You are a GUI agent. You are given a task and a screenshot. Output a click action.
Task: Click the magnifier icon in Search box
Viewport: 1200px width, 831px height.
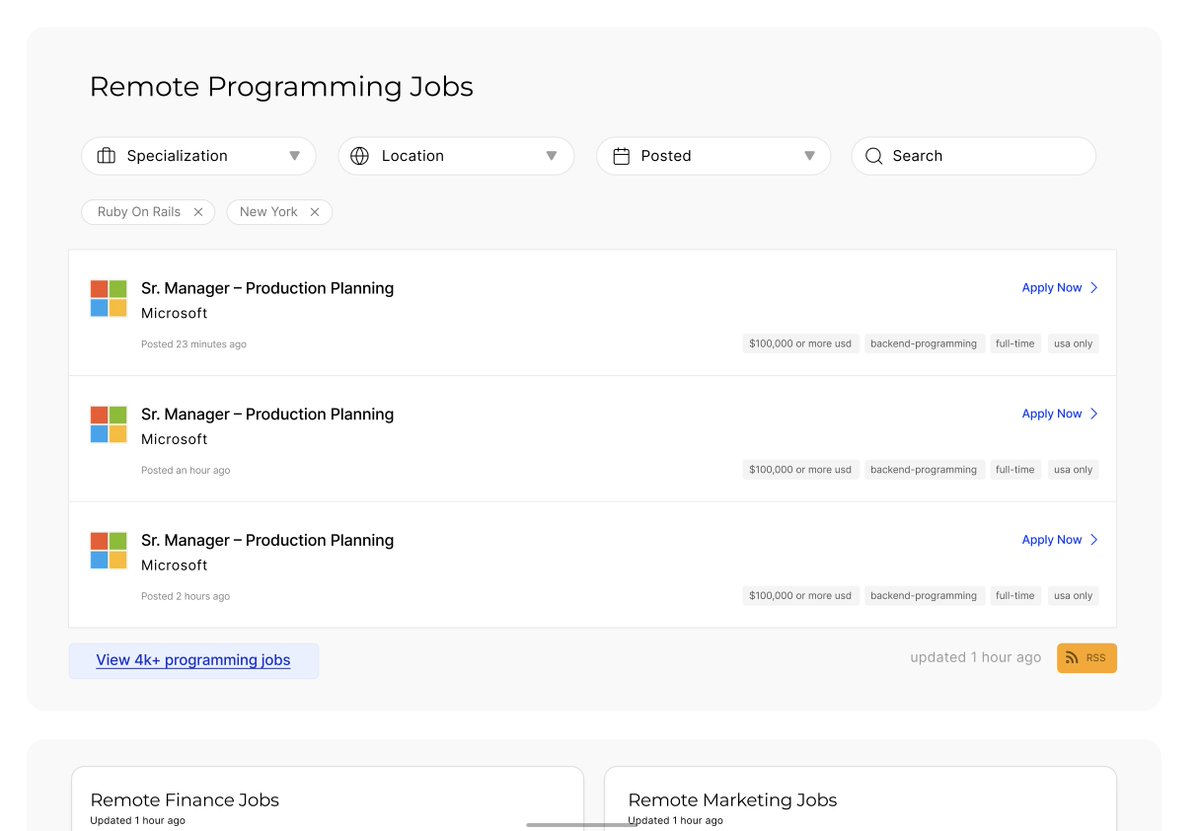[874, 156]
